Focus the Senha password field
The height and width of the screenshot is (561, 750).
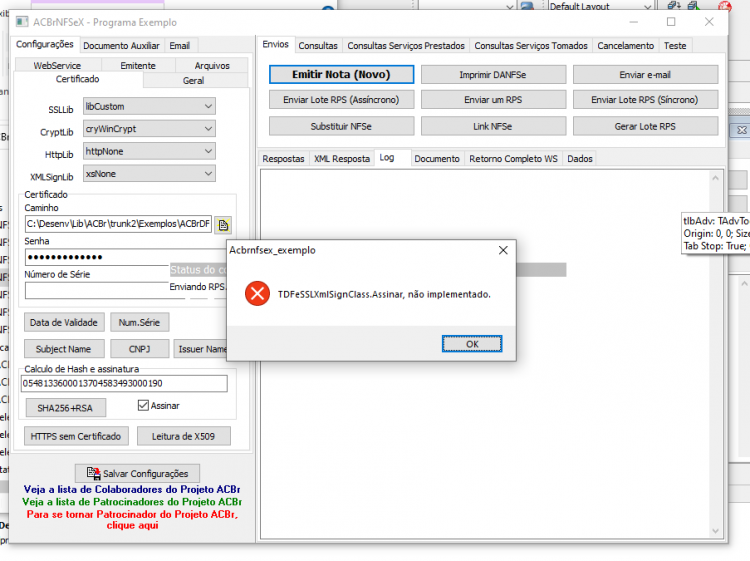[x=125, y=257]
